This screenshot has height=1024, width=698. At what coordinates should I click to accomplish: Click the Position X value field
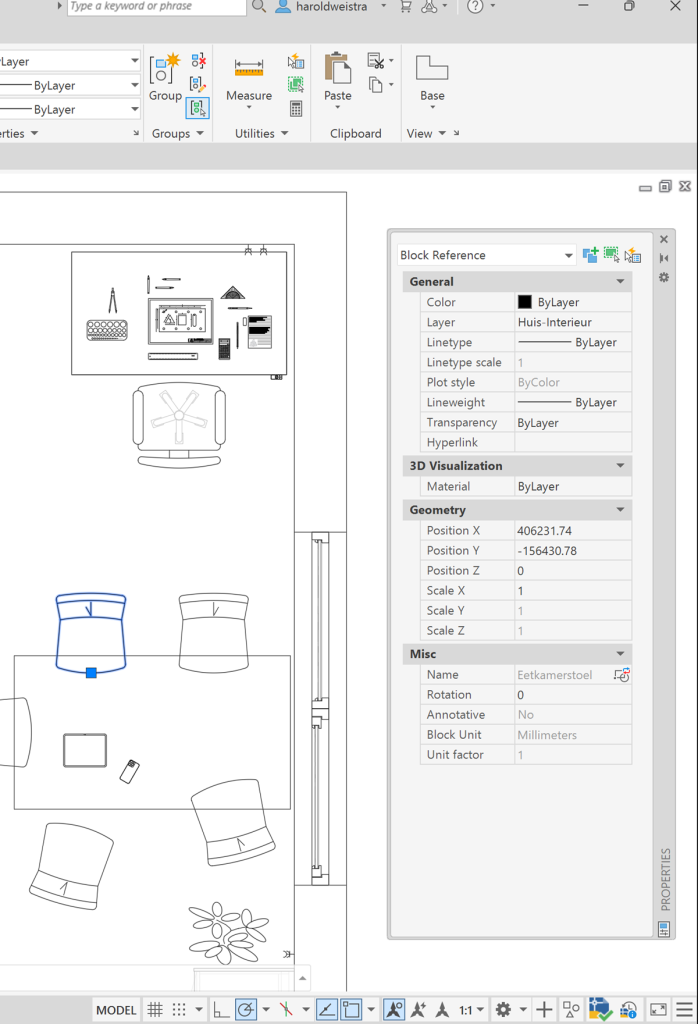(x=573, y=531)
